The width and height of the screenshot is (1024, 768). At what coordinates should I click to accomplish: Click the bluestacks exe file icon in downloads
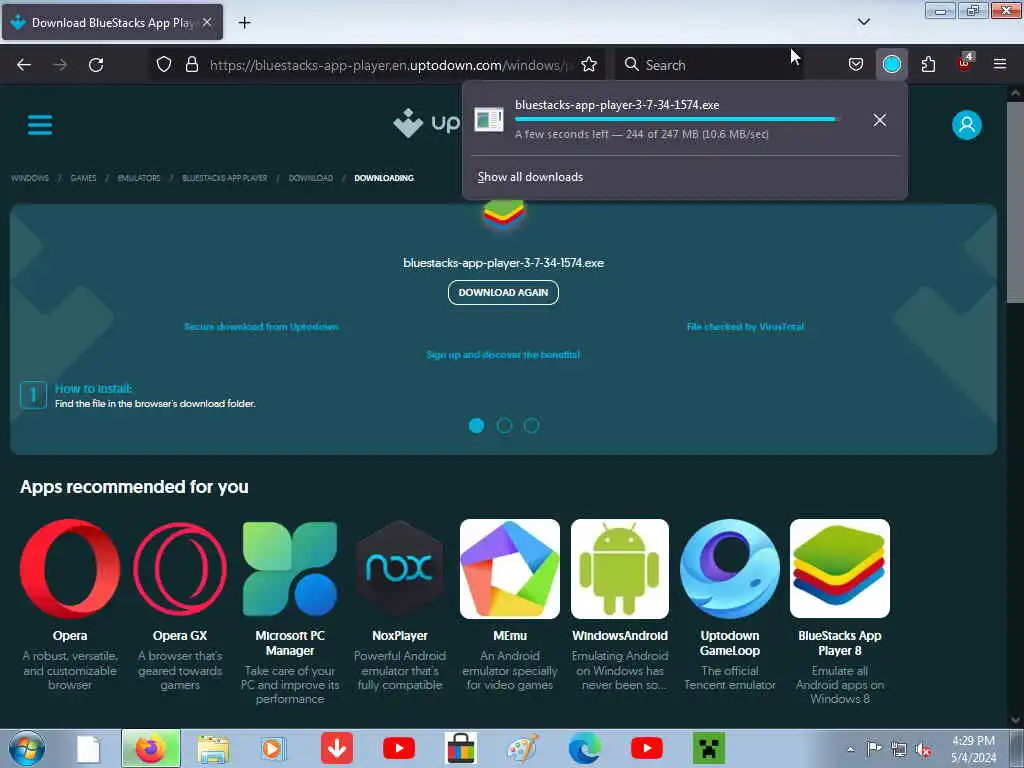point(488,120)
